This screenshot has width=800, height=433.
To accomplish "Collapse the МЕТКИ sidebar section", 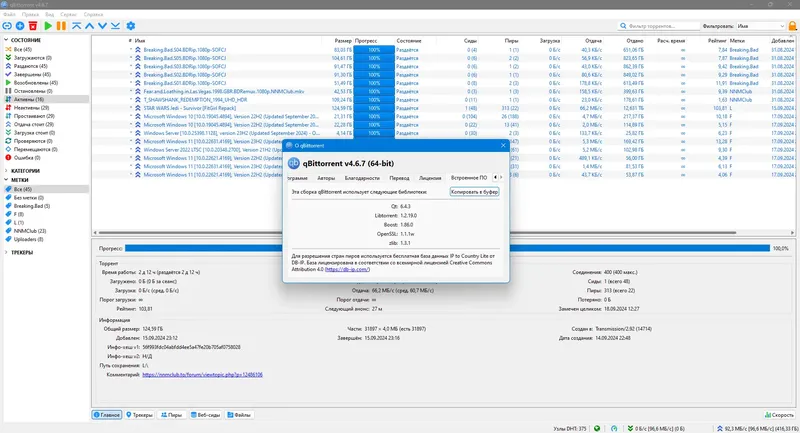I will pos(6,180).
